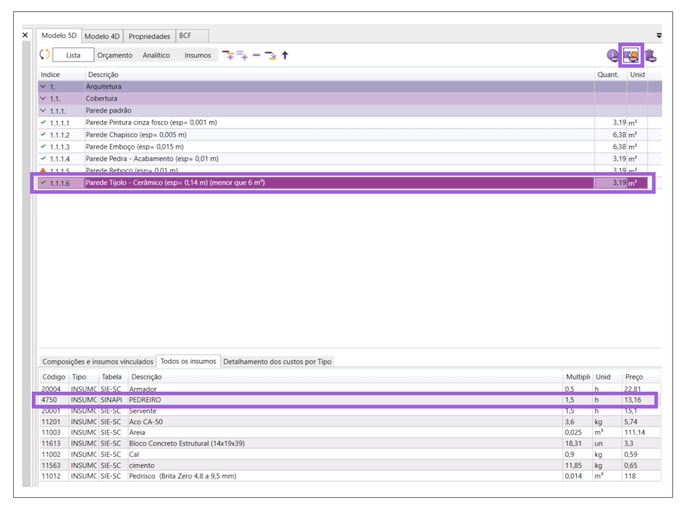
Task: Click the orange warning icon of row 1.1.1.5
Action: coord(43,170)
